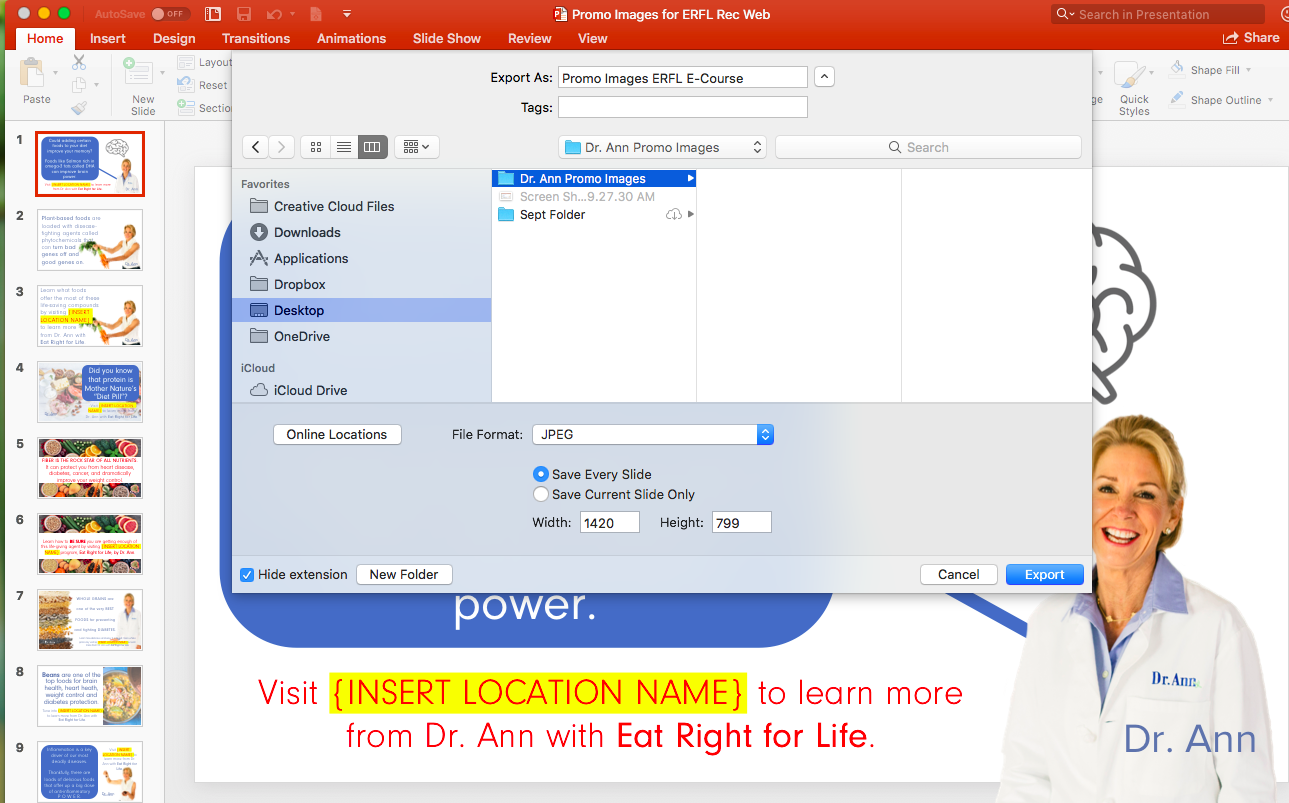Switch to list view in file browser
This screenshot has width=1289, height=803.
344,147
